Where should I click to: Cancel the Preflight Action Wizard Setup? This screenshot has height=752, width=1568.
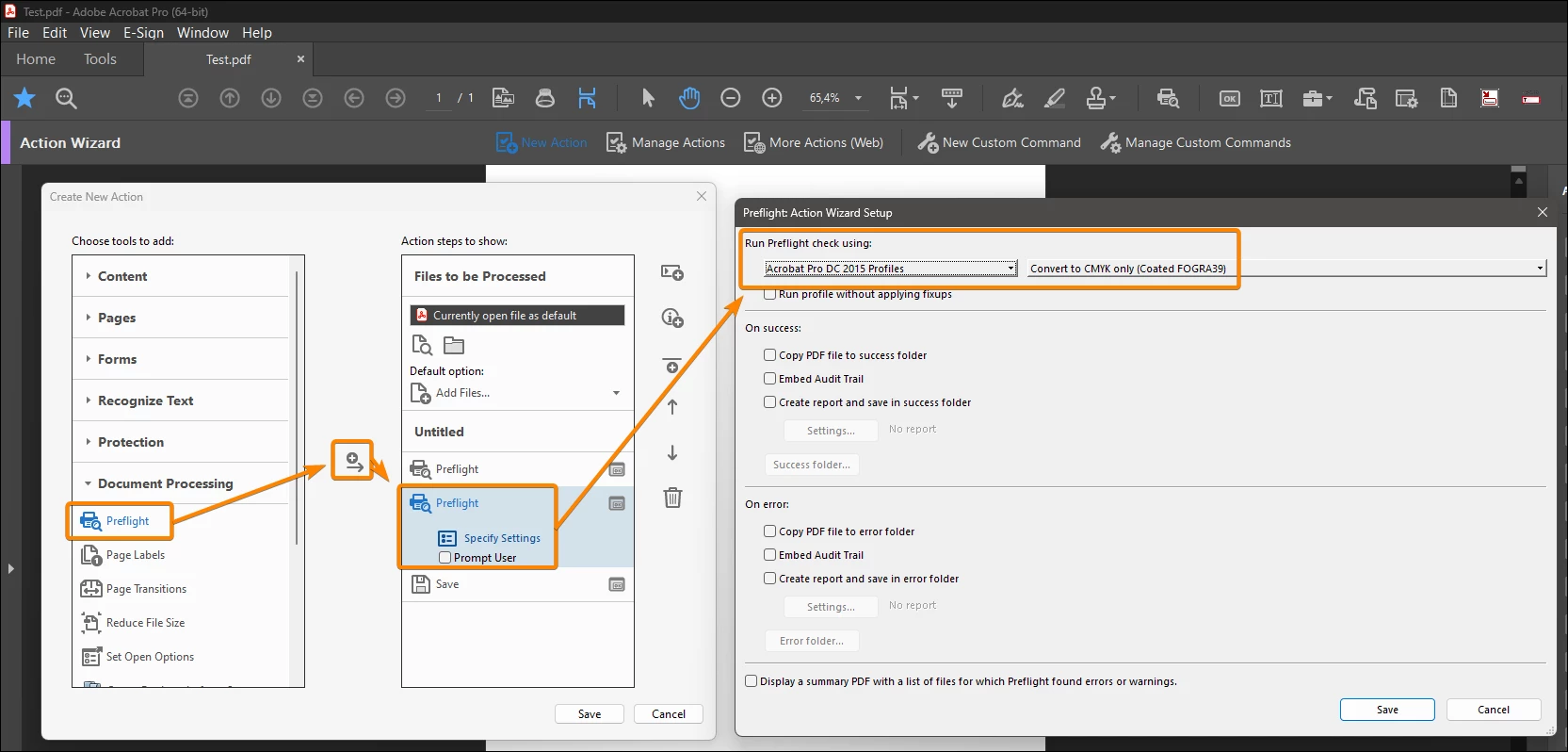coord(1494,710)
